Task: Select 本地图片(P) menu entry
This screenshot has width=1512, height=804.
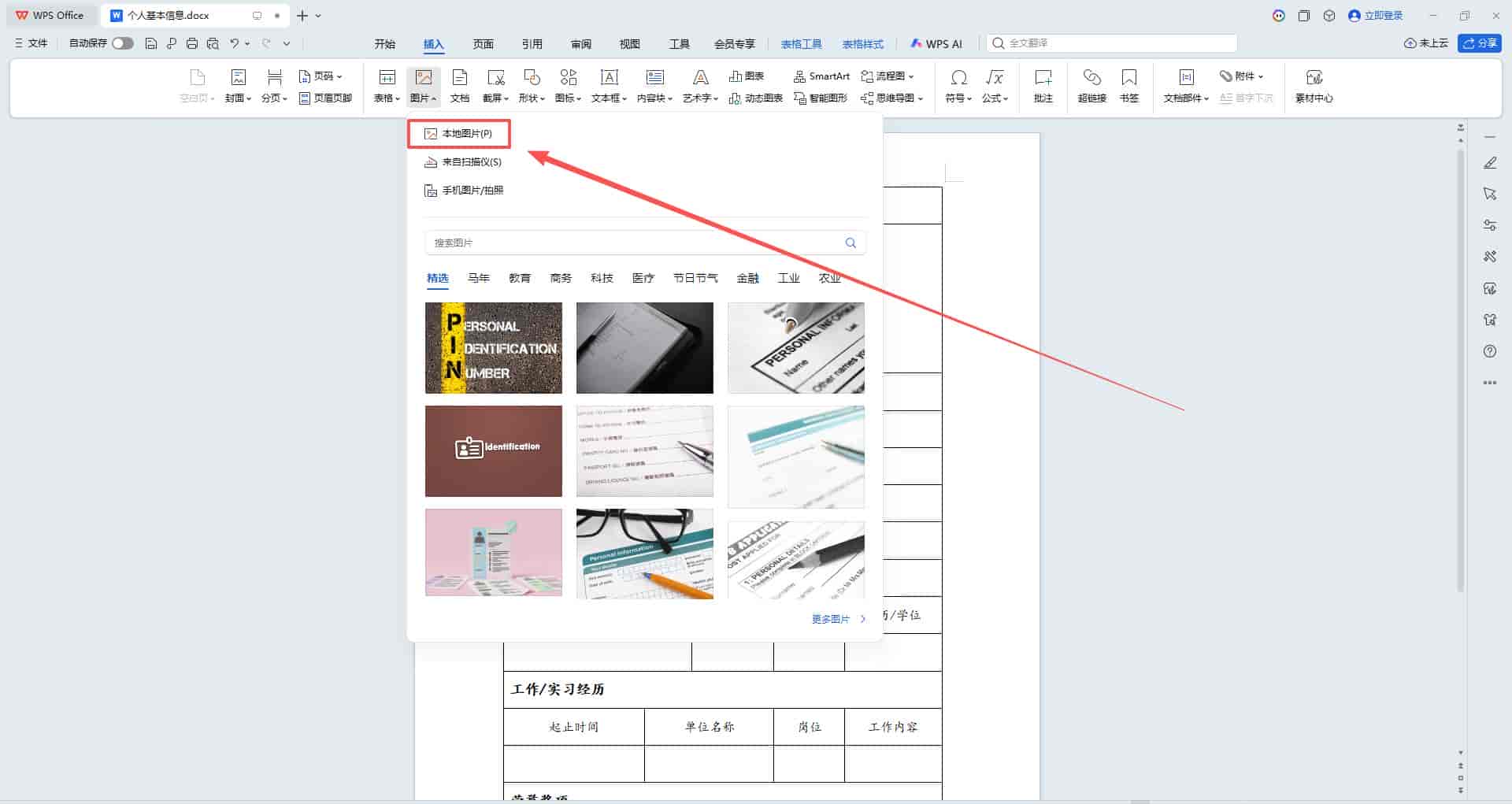Action: tap(459, 134)
